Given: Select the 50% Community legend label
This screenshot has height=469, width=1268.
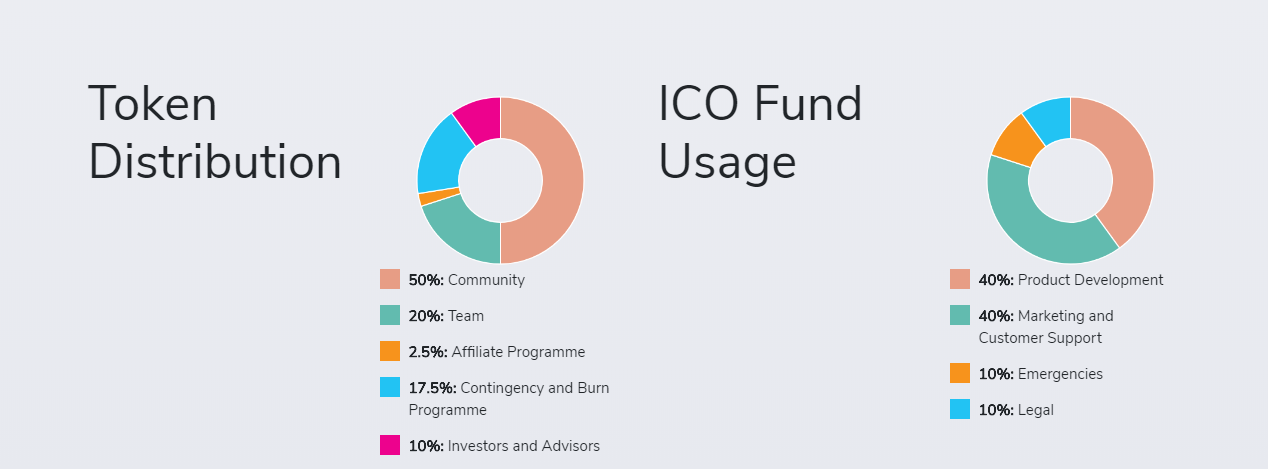Looking at the screenshot, I should (466, 280).
